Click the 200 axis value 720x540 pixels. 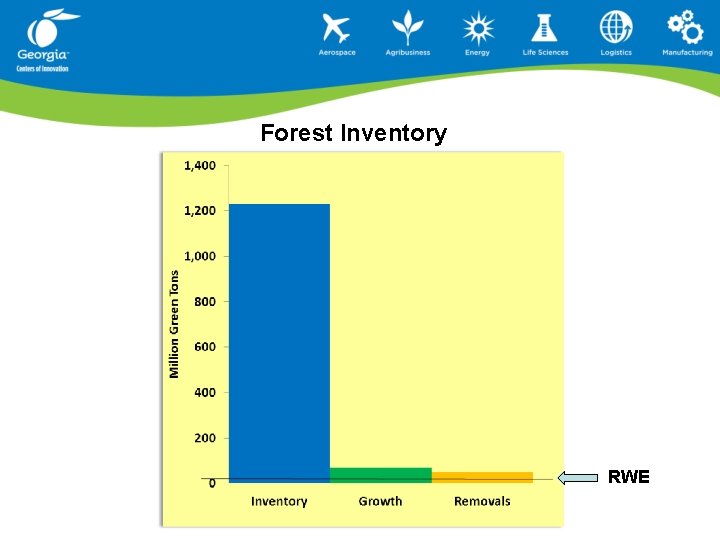point(205,438)
